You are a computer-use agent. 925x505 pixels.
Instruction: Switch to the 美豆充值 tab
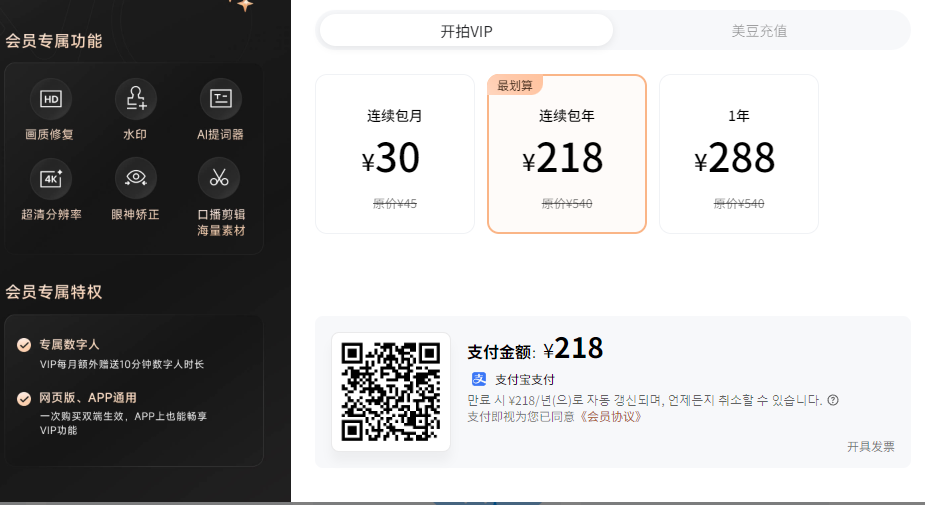pyautogui.click(x=759, y=31)
